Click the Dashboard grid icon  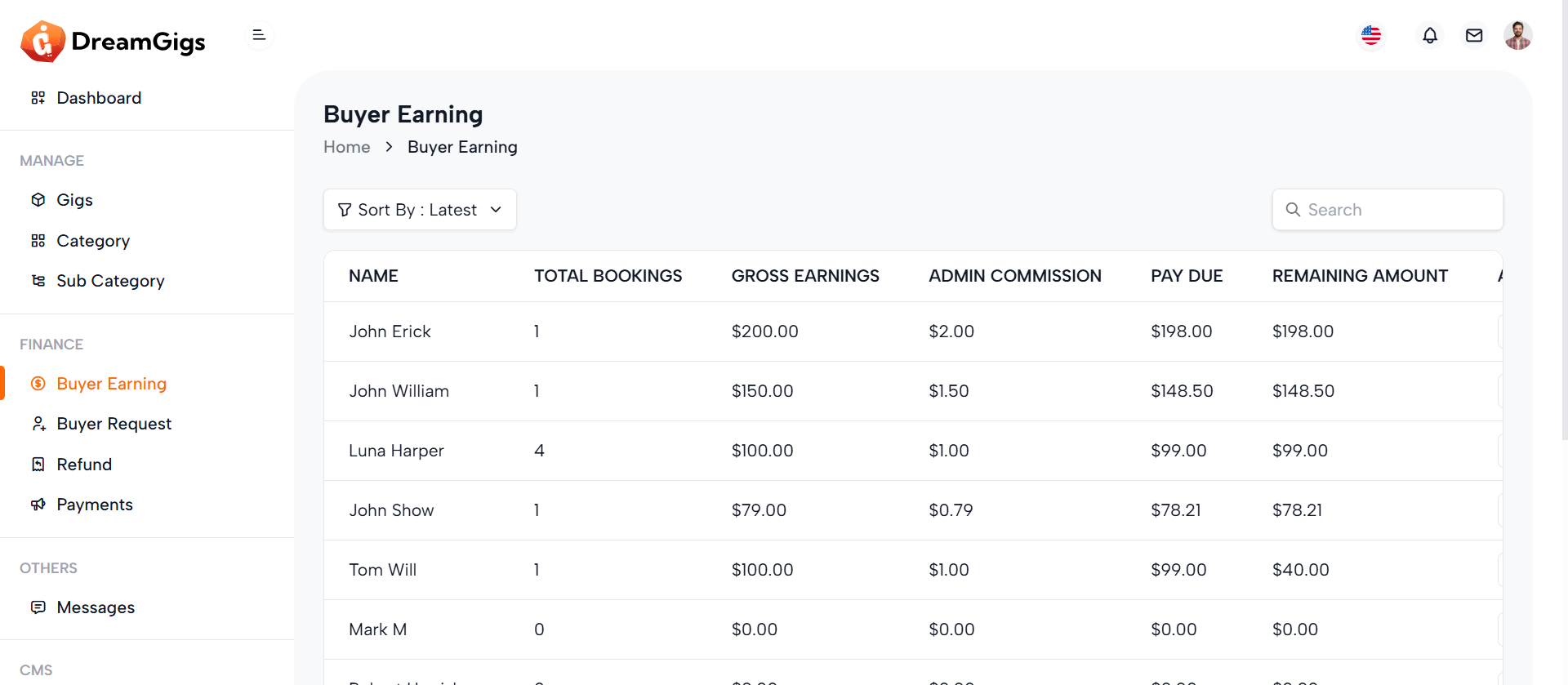[38, 98]
